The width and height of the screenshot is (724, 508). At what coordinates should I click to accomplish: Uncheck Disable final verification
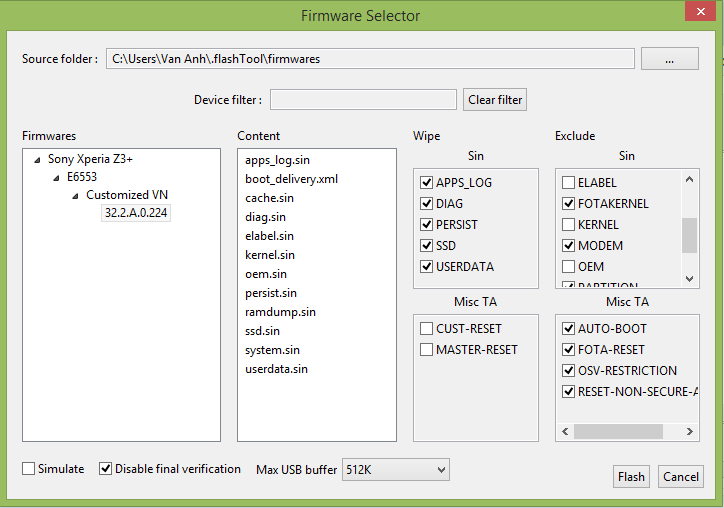(106, 469)
